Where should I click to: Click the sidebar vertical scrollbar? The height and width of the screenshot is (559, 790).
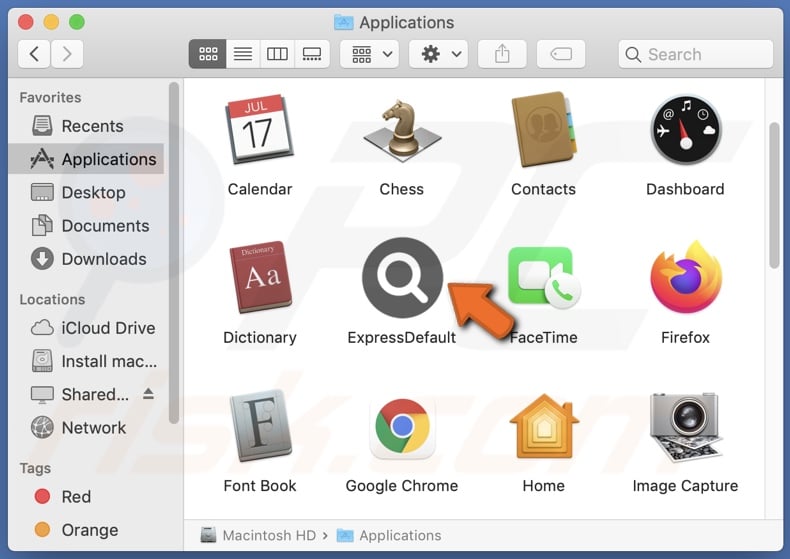[174, 253]
